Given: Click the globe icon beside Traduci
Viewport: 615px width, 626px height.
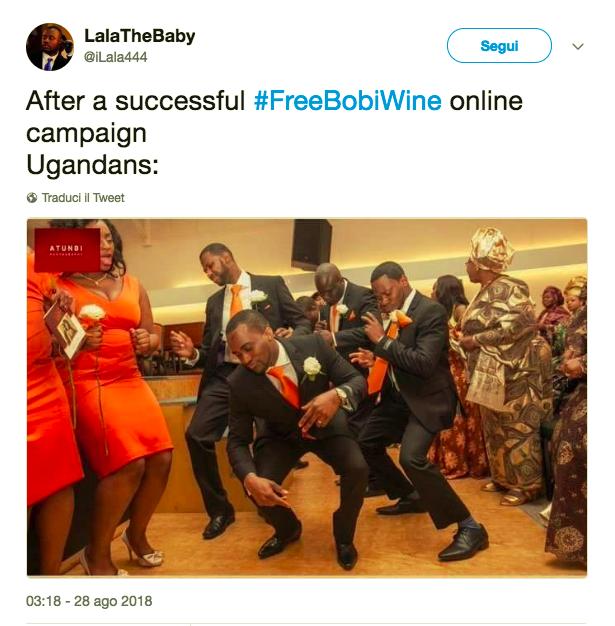Looking at the screenshot, I should click(x=32, y=198).
